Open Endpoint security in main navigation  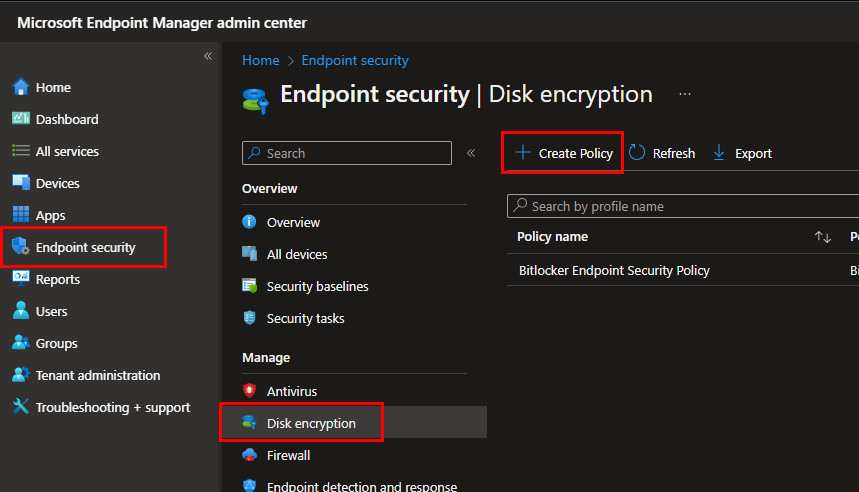pyautogui.click(x=85, y=247)
